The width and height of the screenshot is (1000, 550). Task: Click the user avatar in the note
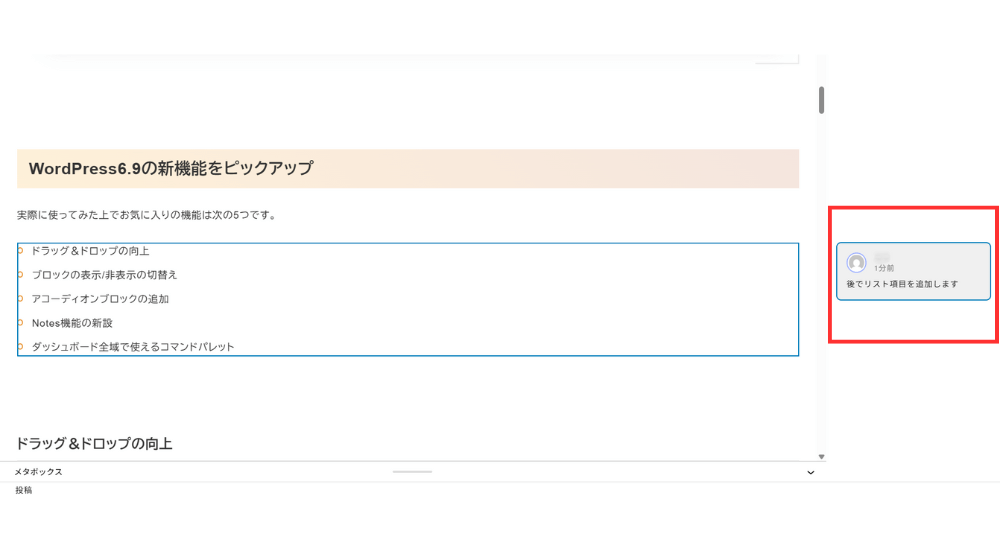pyautogui.click(x=856, y=263)
